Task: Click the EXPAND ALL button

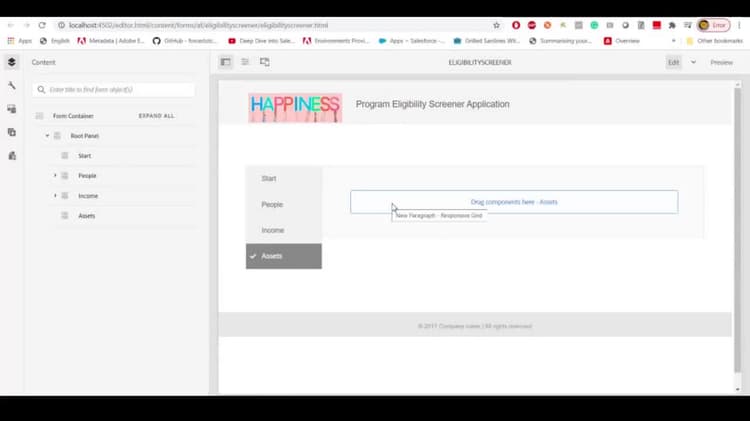Action: click(156, 116)
